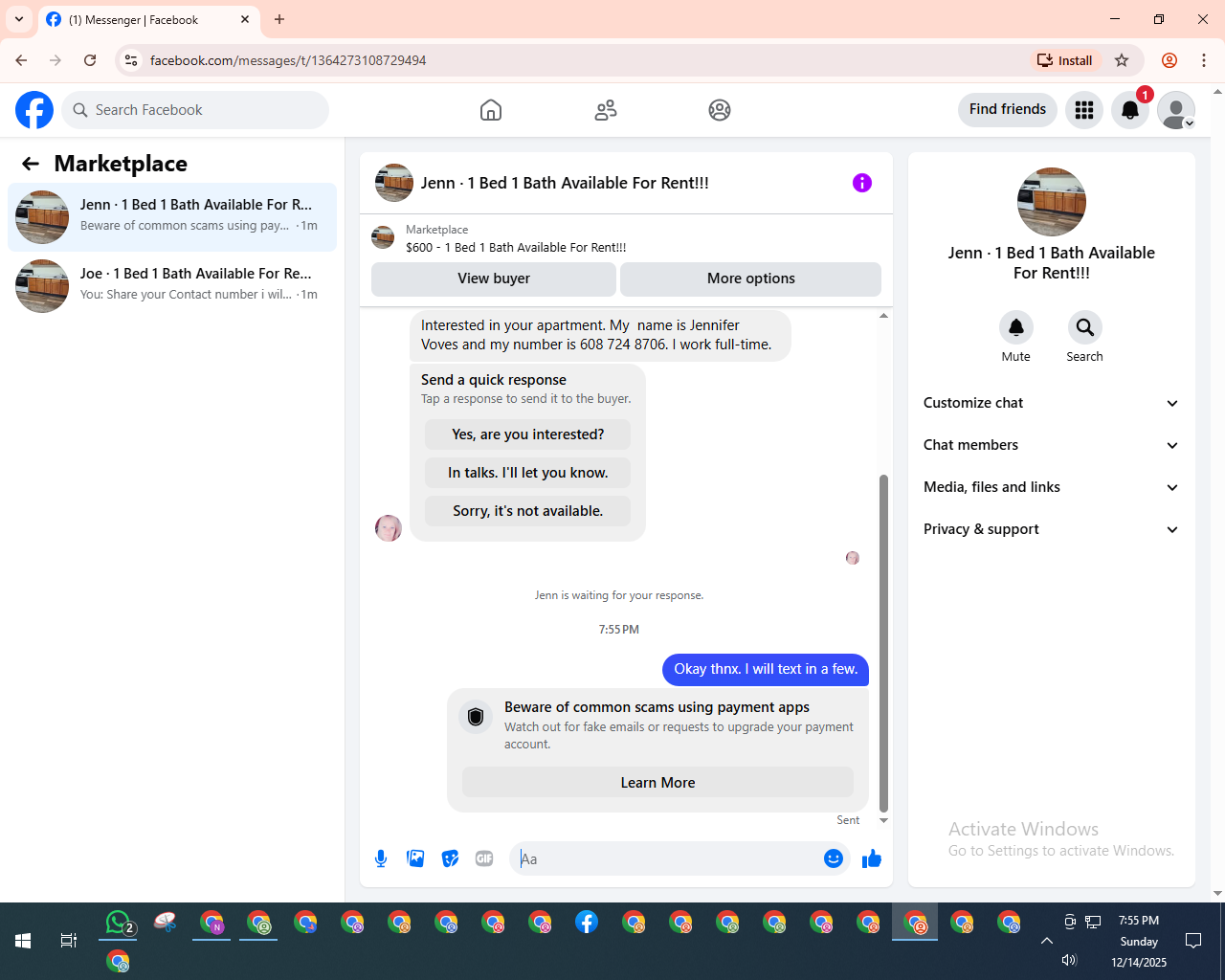Choose a GIF icon

click(x=484, y=858)
